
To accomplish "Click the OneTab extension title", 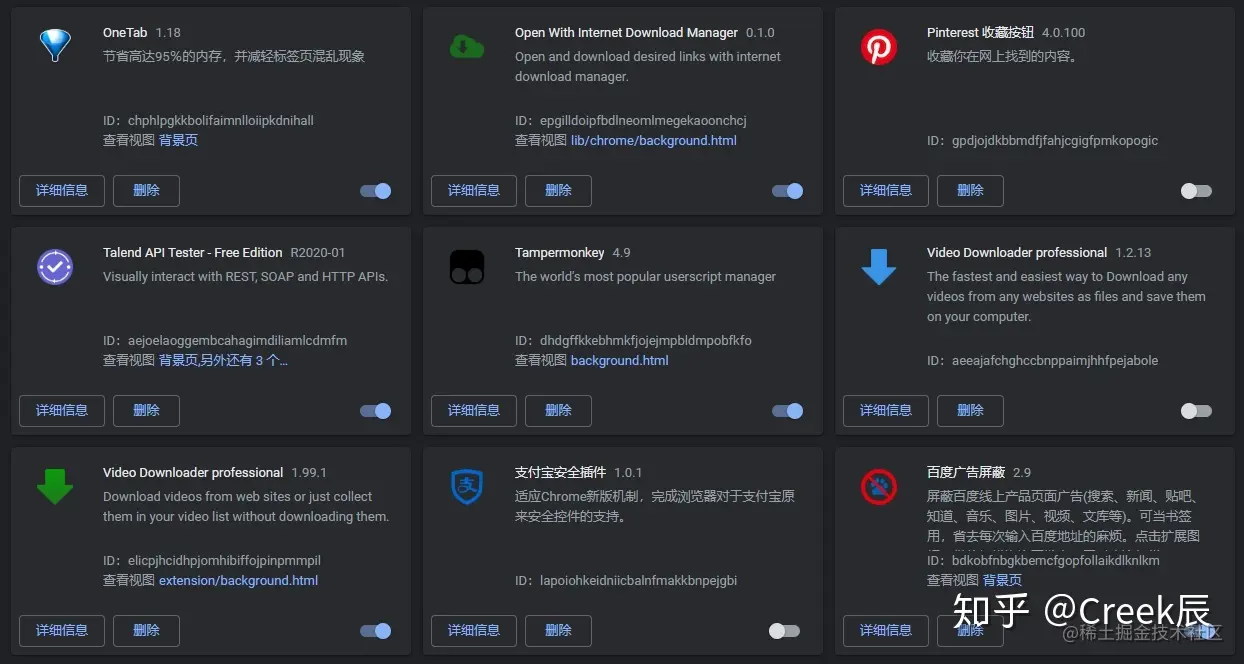I will click(125, 32).
